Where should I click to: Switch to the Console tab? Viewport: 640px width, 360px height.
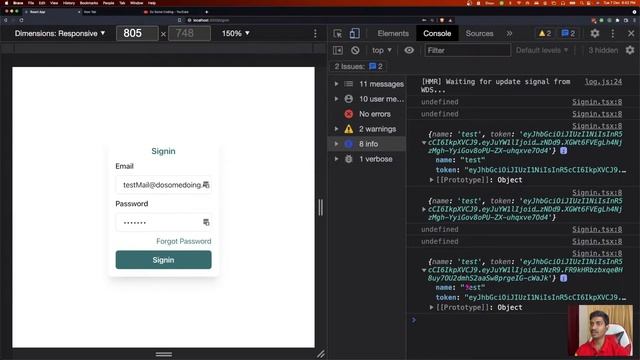[x=437, y=33]
